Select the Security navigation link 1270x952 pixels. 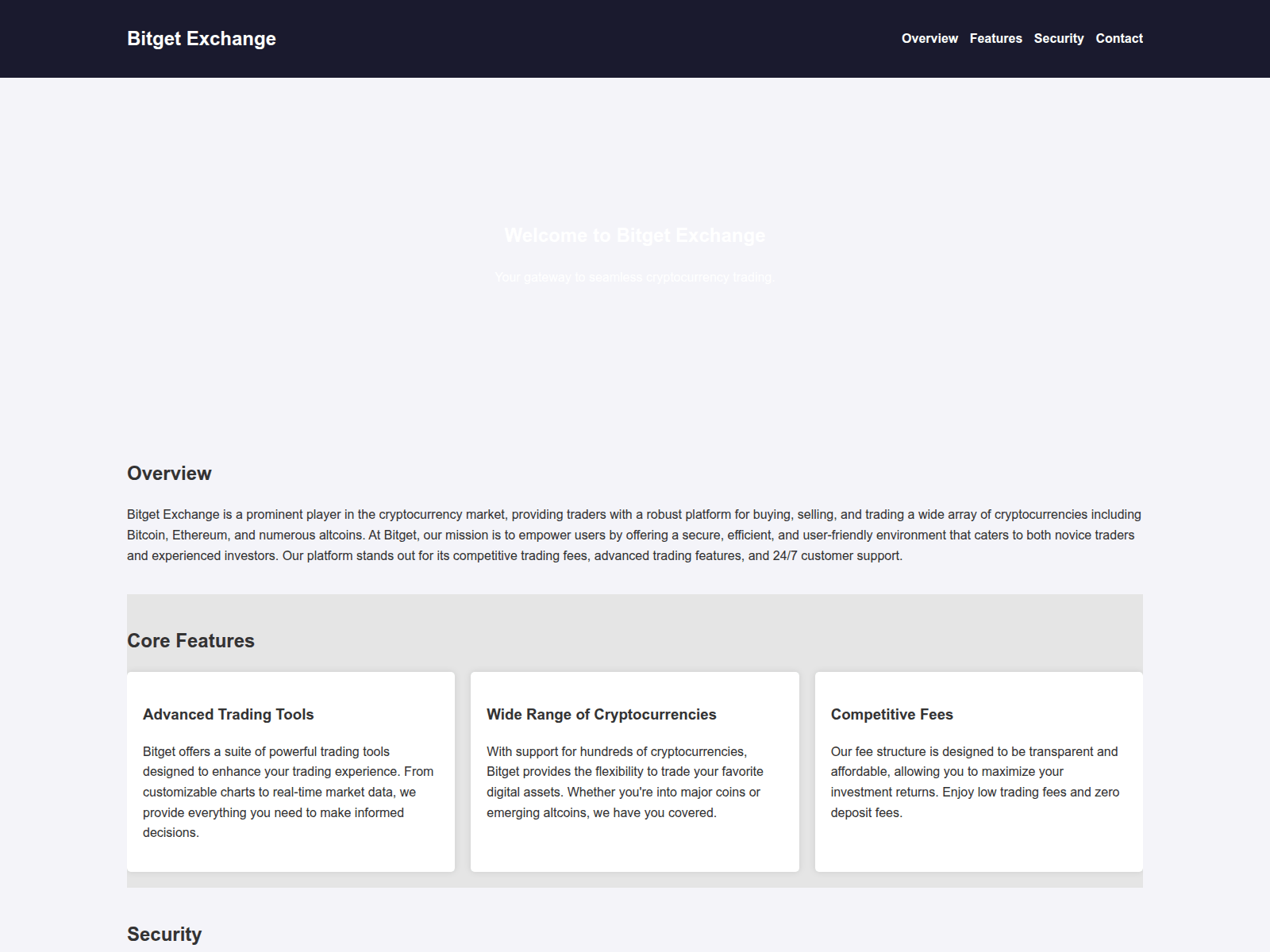[x=1058, y=38]
